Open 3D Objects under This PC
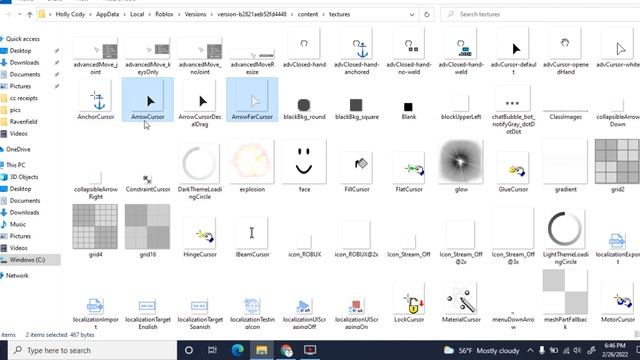Screen dimensions: 640x360 pos(24,177)
